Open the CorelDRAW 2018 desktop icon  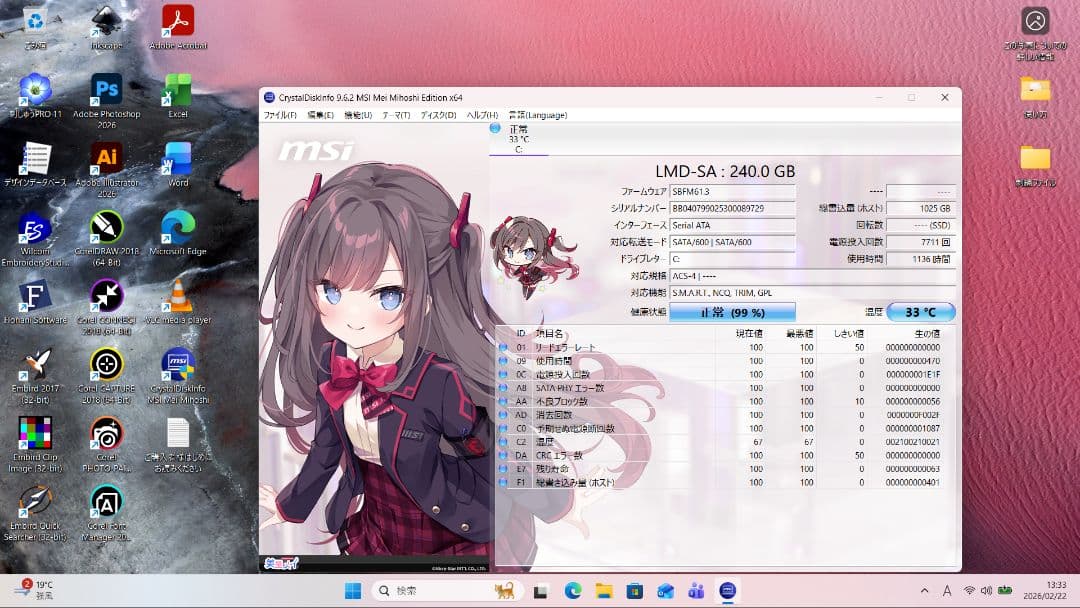point(106,228)
